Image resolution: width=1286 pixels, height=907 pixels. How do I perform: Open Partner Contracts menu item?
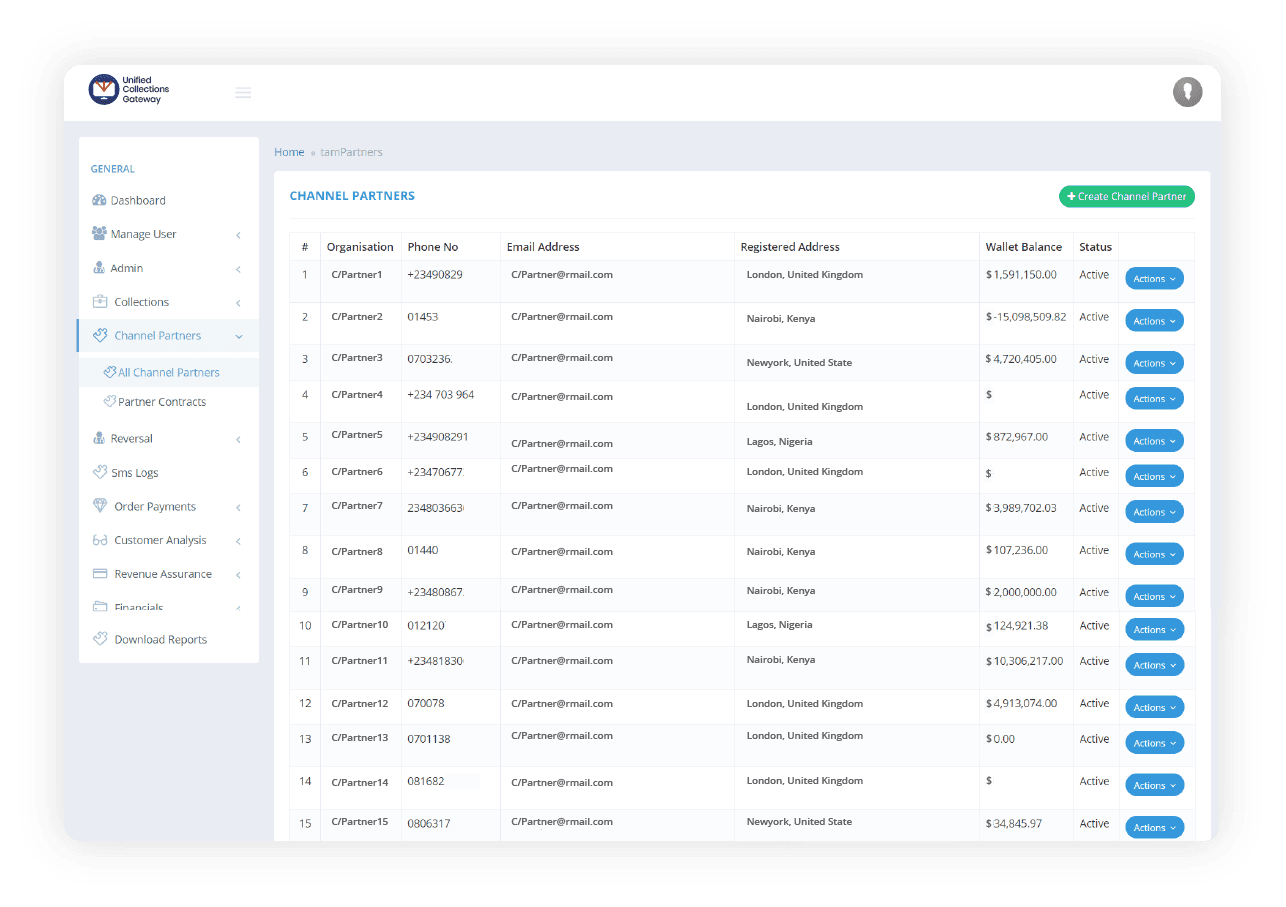pos(168,402)
